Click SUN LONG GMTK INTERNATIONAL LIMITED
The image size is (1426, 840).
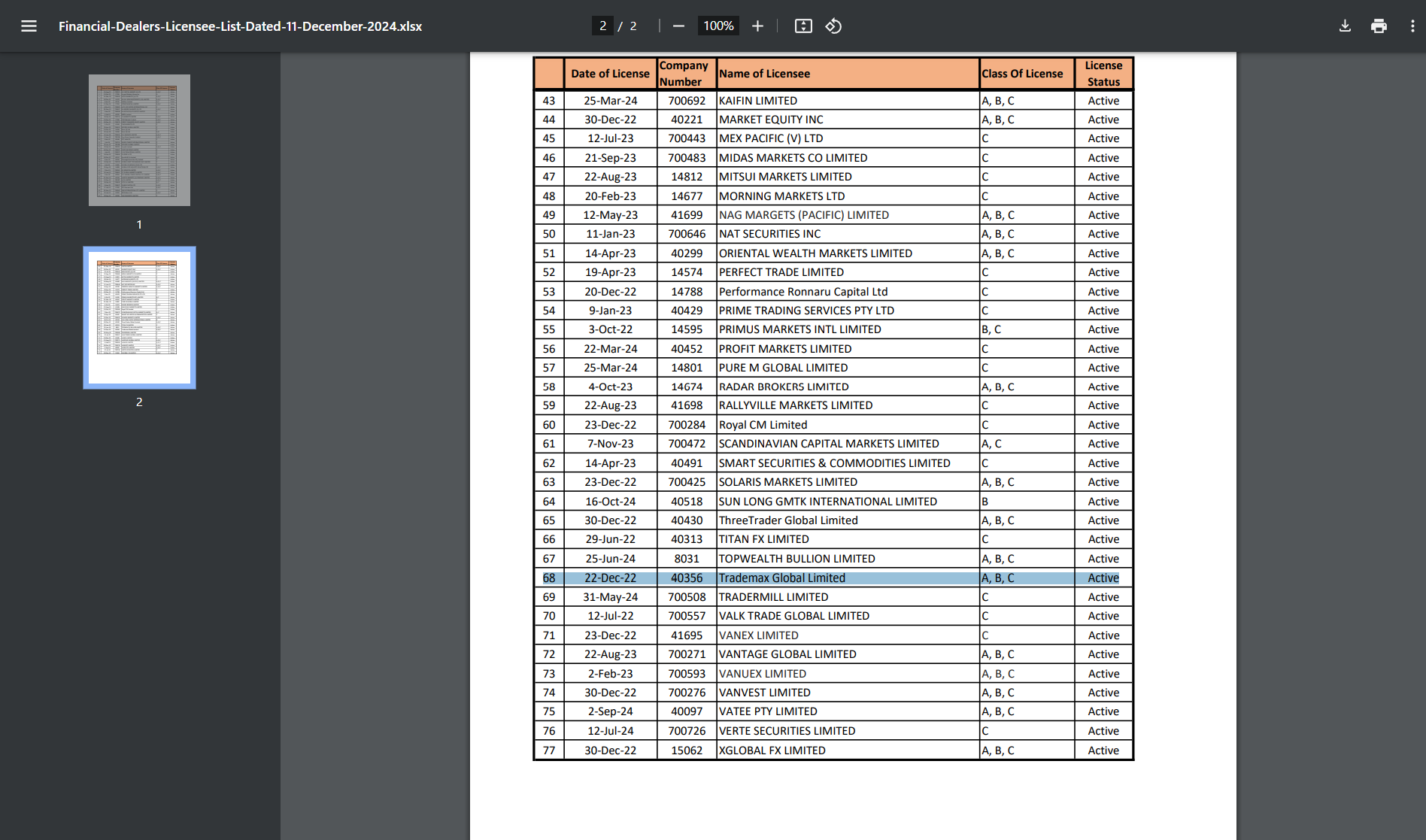(827, 502)
